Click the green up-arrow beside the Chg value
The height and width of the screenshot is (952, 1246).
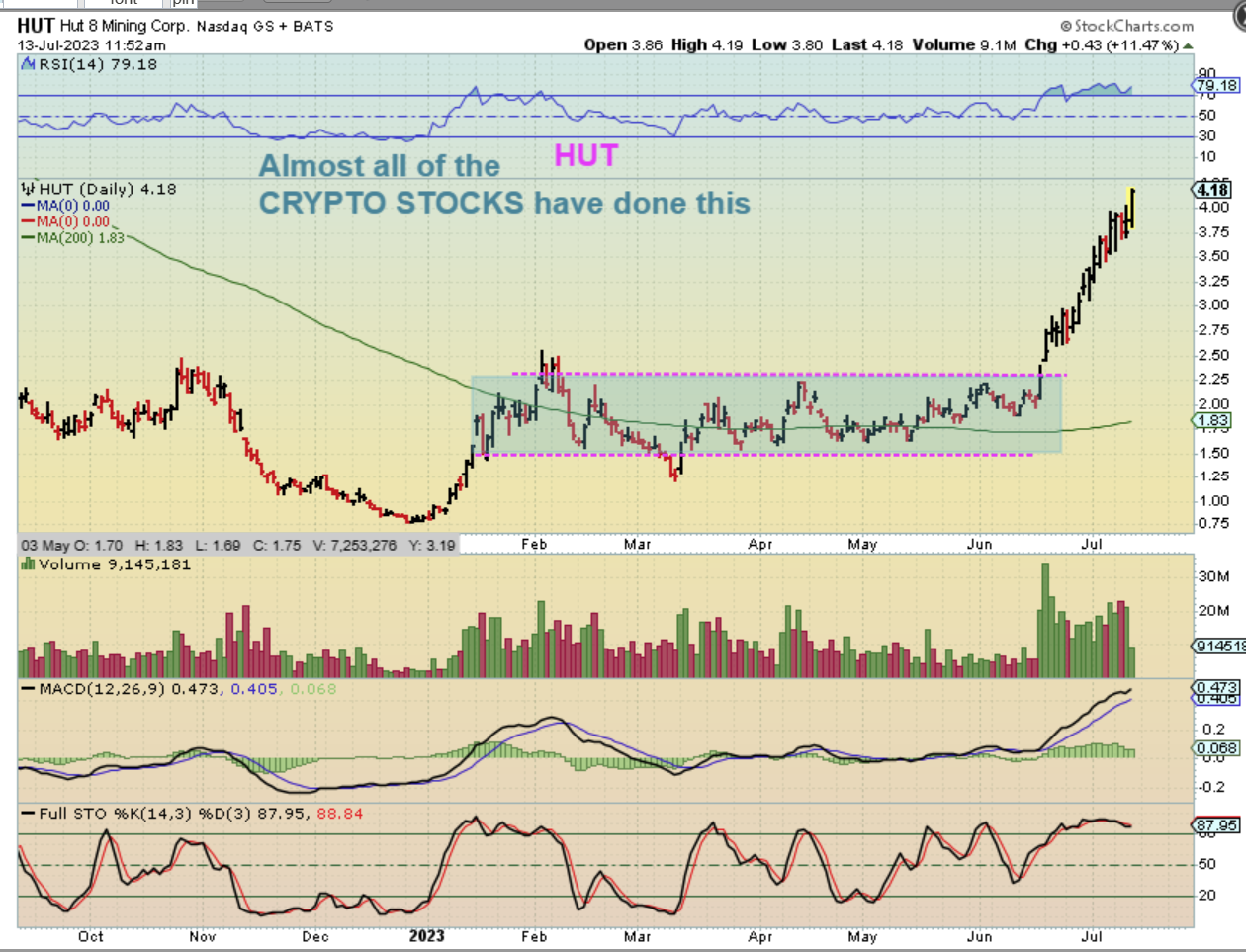tap(1188, 45)
